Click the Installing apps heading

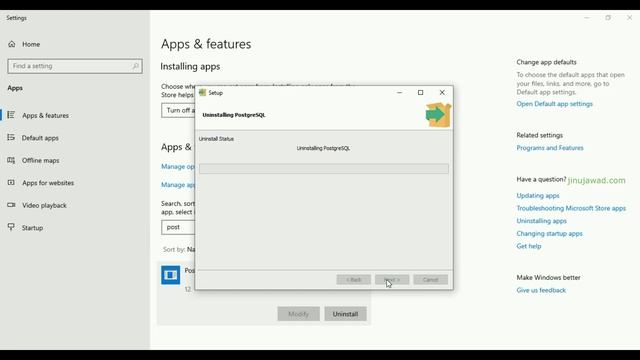190,67
